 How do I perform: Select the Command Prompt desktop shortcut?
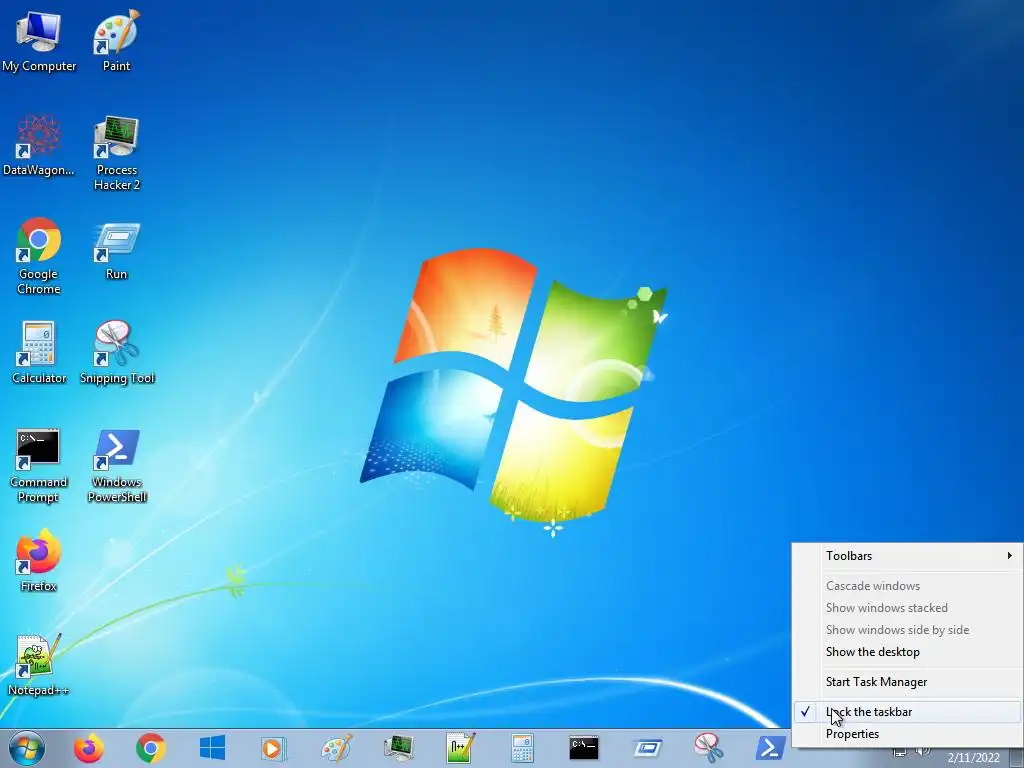point(39,466)
